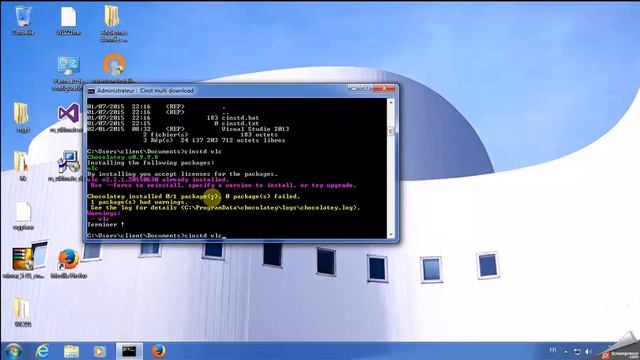Launch Firefox from the taskbar
Screen dimensions: 640x360
pos(158,351)
